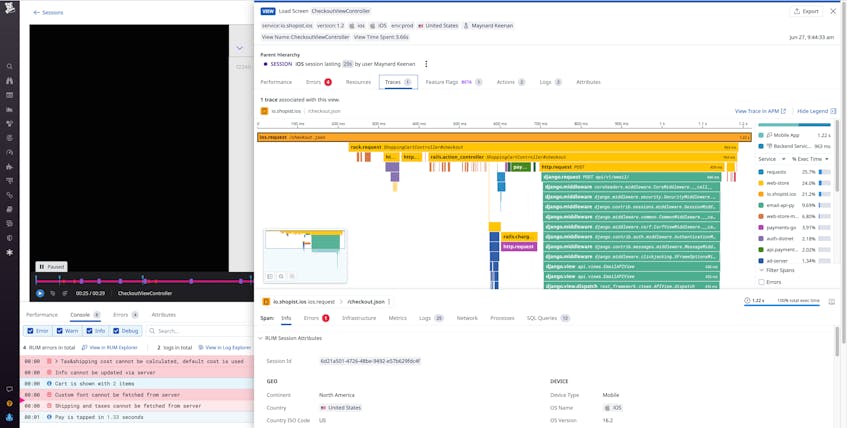Click the panel layout icon beside exec time
This screenshot has width=847, height=428.
(832, 301)
